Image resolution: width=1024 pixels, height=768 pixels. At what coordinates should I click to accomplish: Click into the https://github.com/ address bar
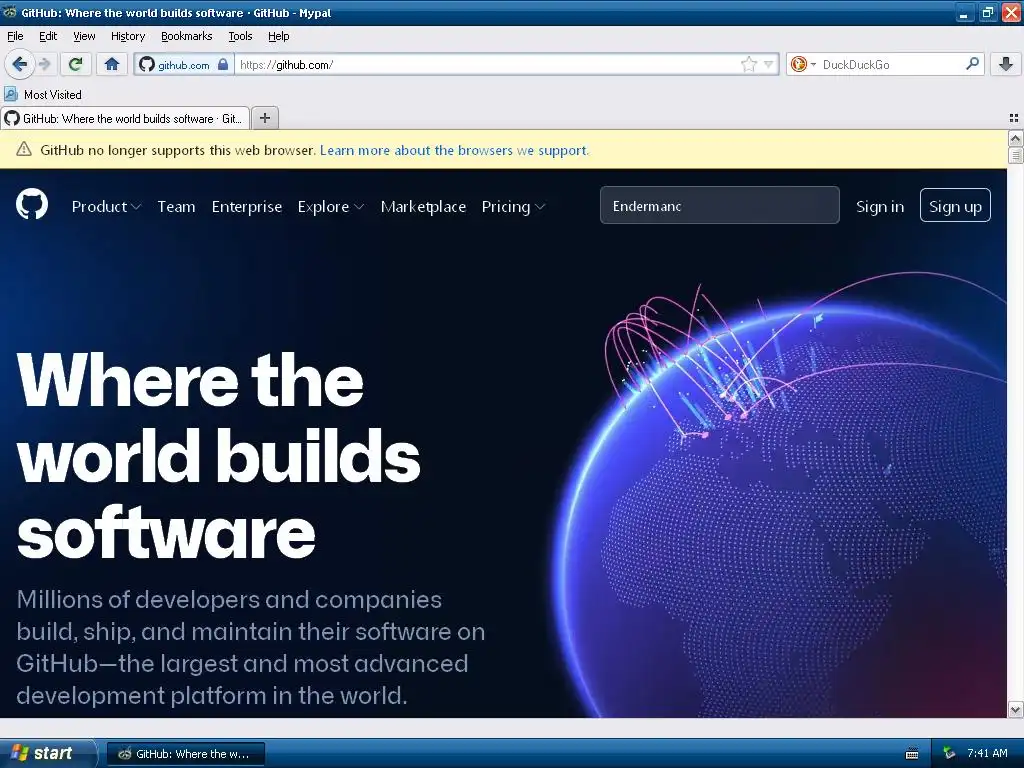click(488, 64)
